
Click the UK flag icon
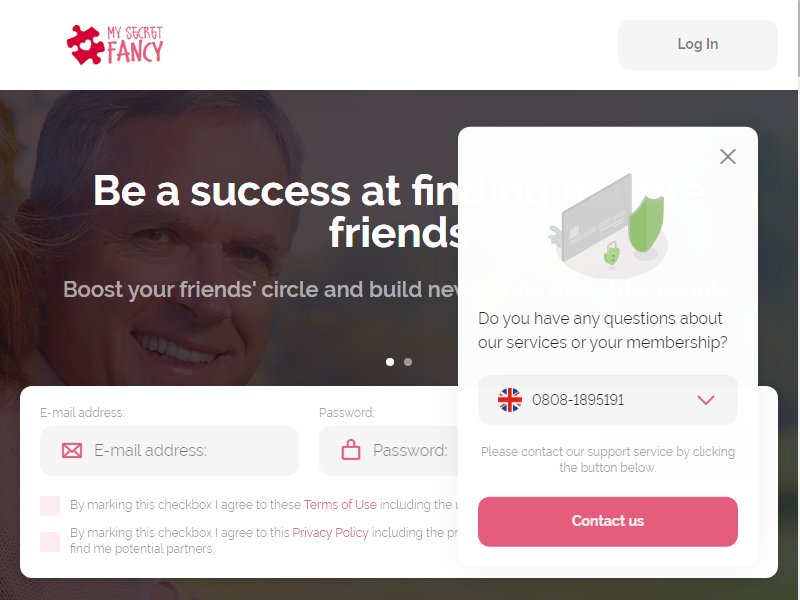click(510, 399)
